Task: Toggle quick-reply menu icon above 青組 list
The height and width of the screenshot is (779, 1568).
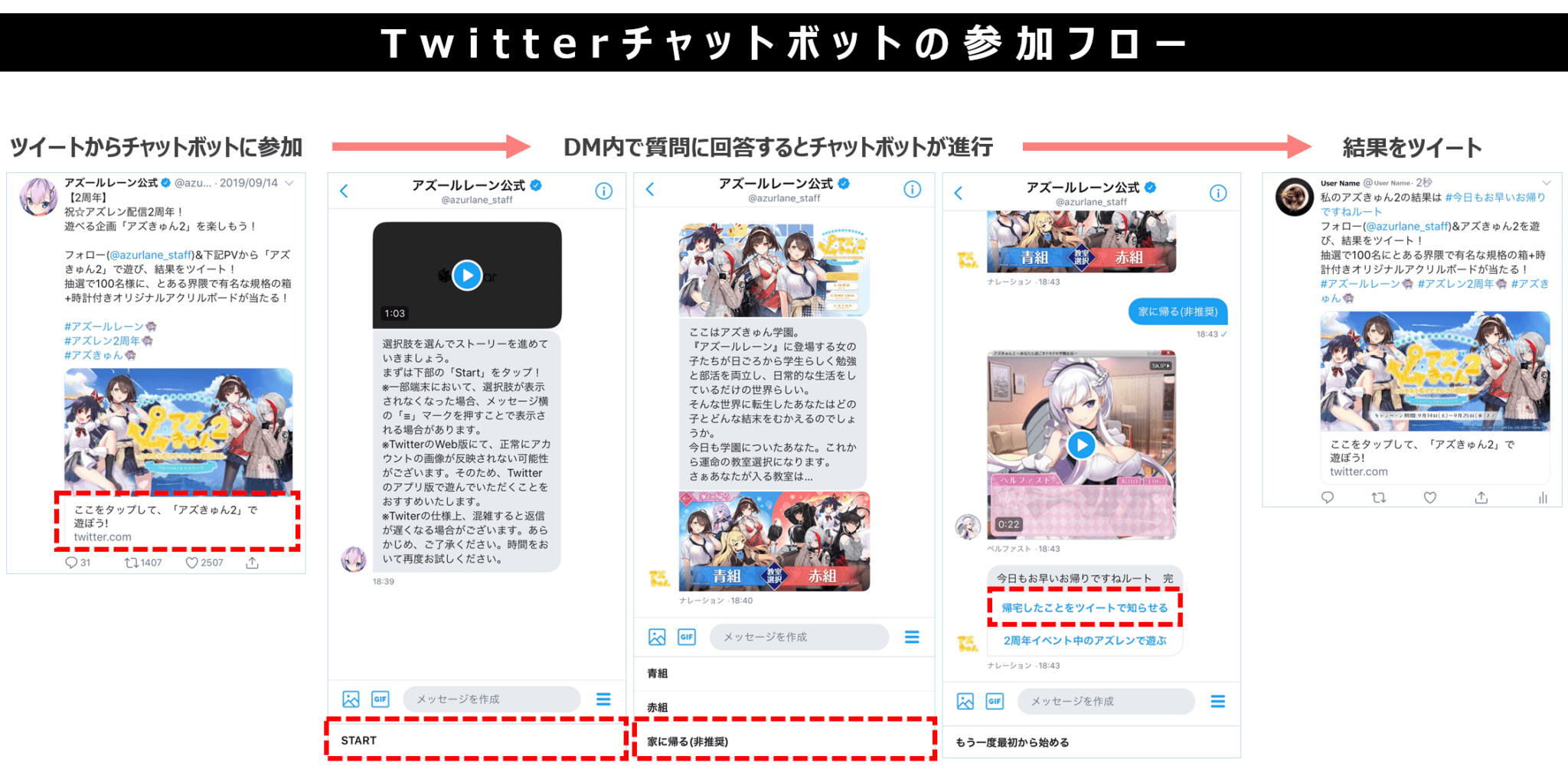Action: [x=912, y=637]
